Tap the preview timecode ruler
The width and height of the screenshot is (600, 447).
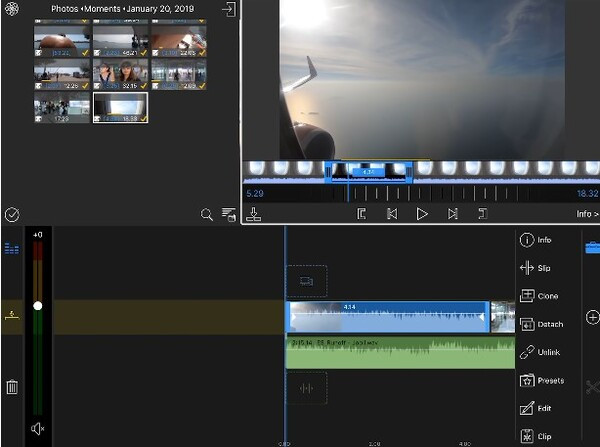[421, 193]
